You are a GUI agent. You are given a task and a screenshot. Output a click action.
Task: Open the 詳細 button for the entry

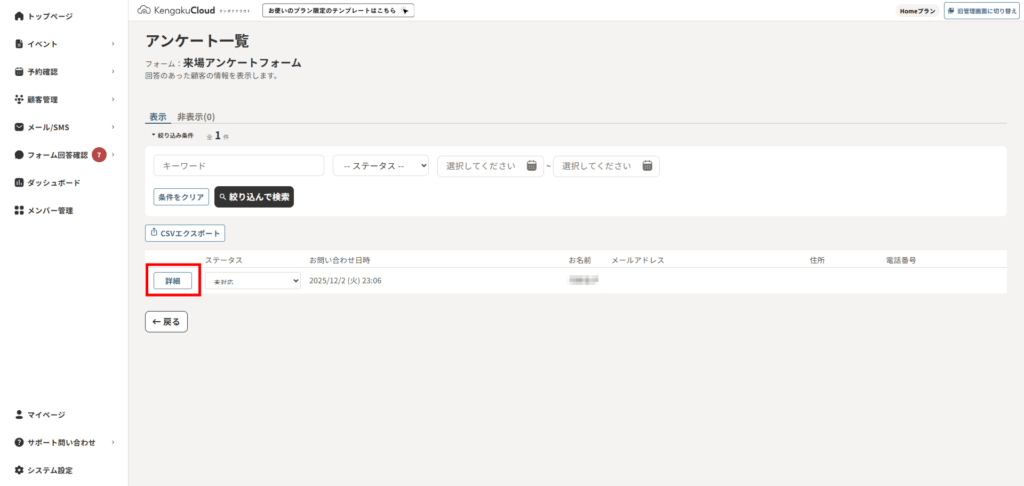(x=172, y=281)
